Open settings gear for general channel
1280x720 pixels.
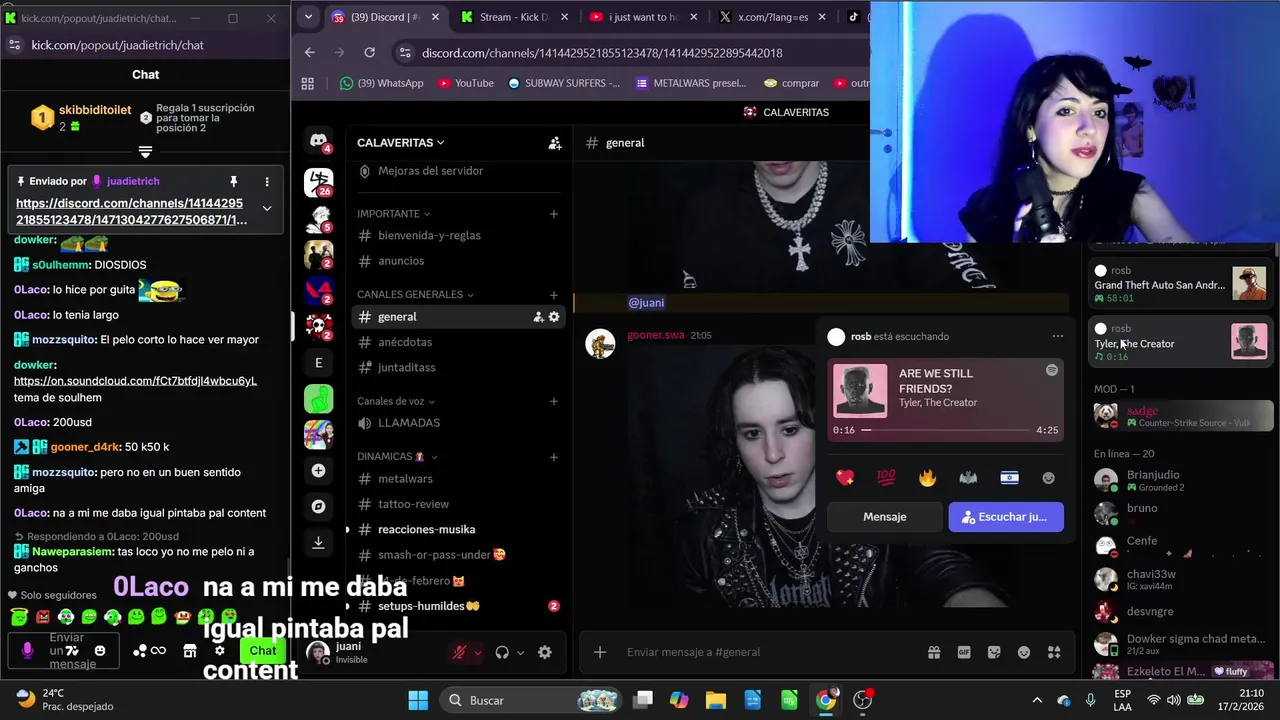(554, 316)
